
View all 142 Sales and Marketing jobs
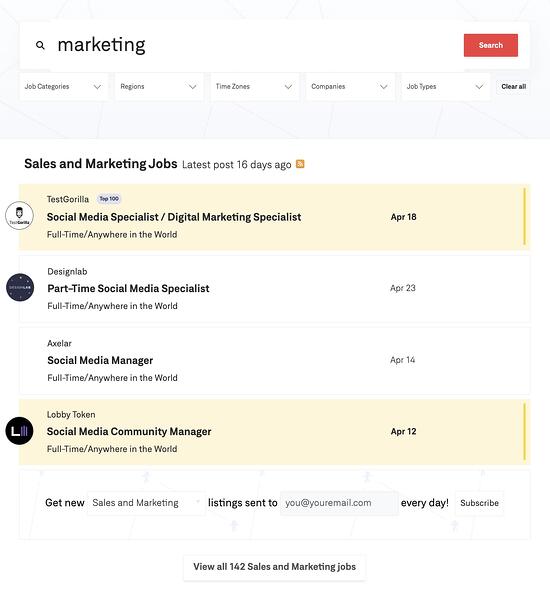click(x=275, y=567)
